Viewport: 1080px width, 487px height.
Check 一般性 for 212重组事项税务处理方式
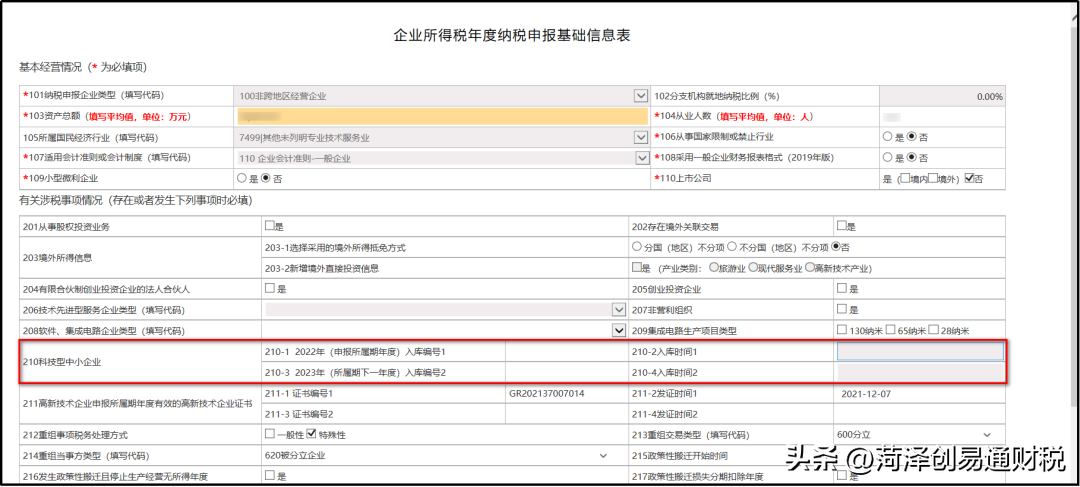270,434
